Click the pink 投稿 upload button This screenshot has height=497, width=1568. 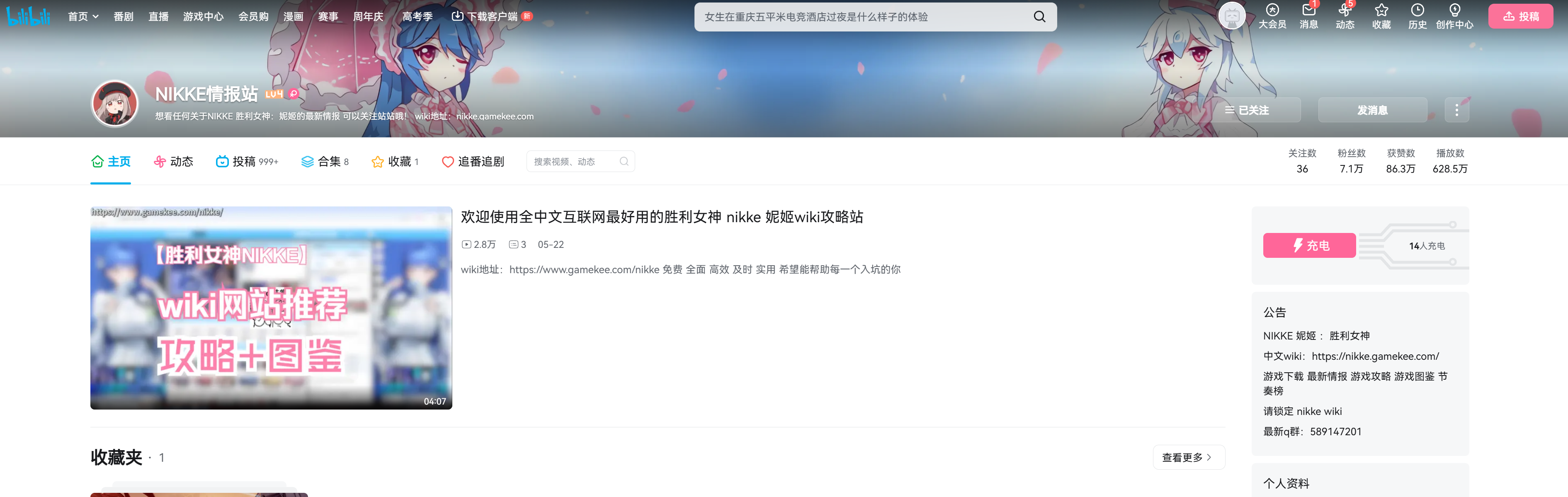pyautogui.click(x=1520, y=17)
